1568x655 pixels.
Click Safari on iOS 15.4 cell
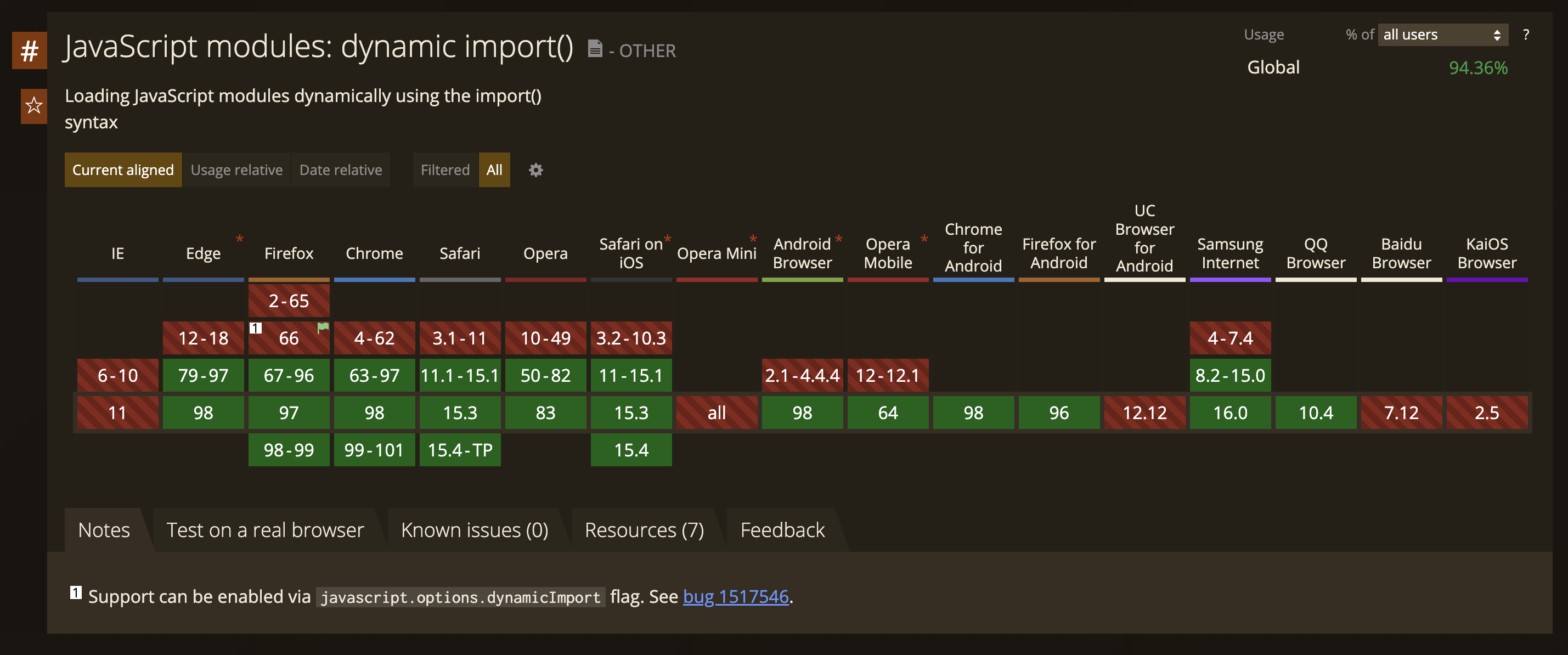(x=631, y=450)
